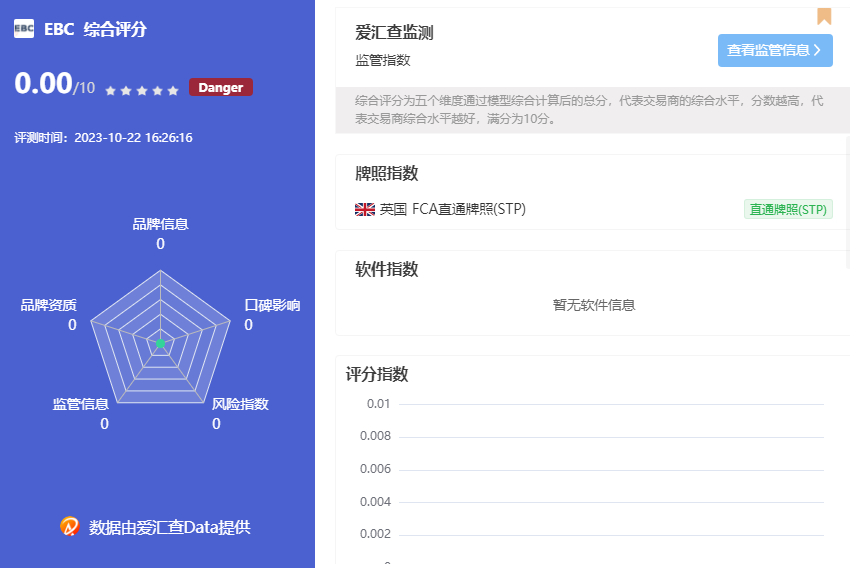Click the 评分指数 chart heading
The image size is (850, 568).
pyautogui.click(x=377, y=374)
